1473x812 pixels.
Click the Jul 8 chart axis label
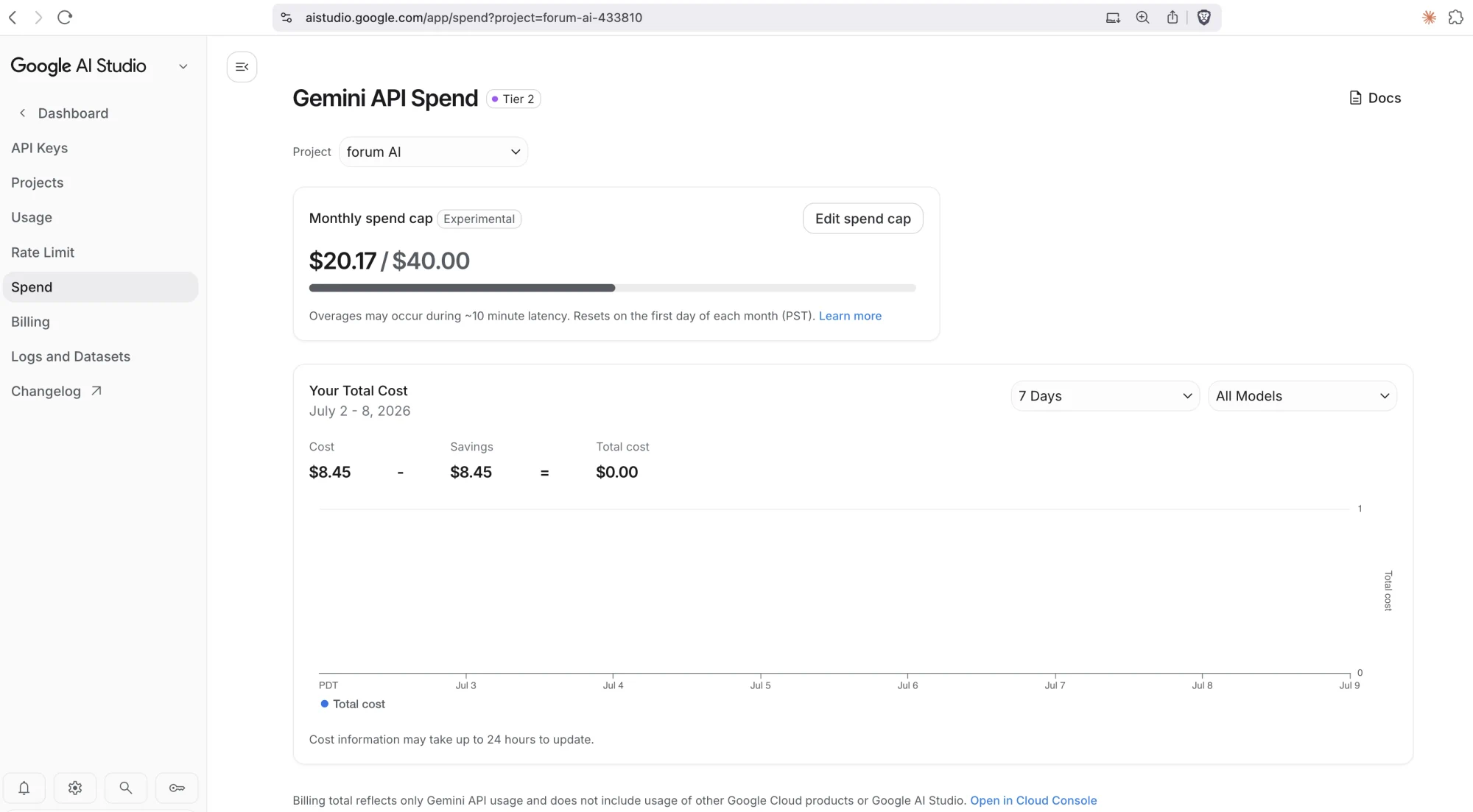pos(1202,685)
